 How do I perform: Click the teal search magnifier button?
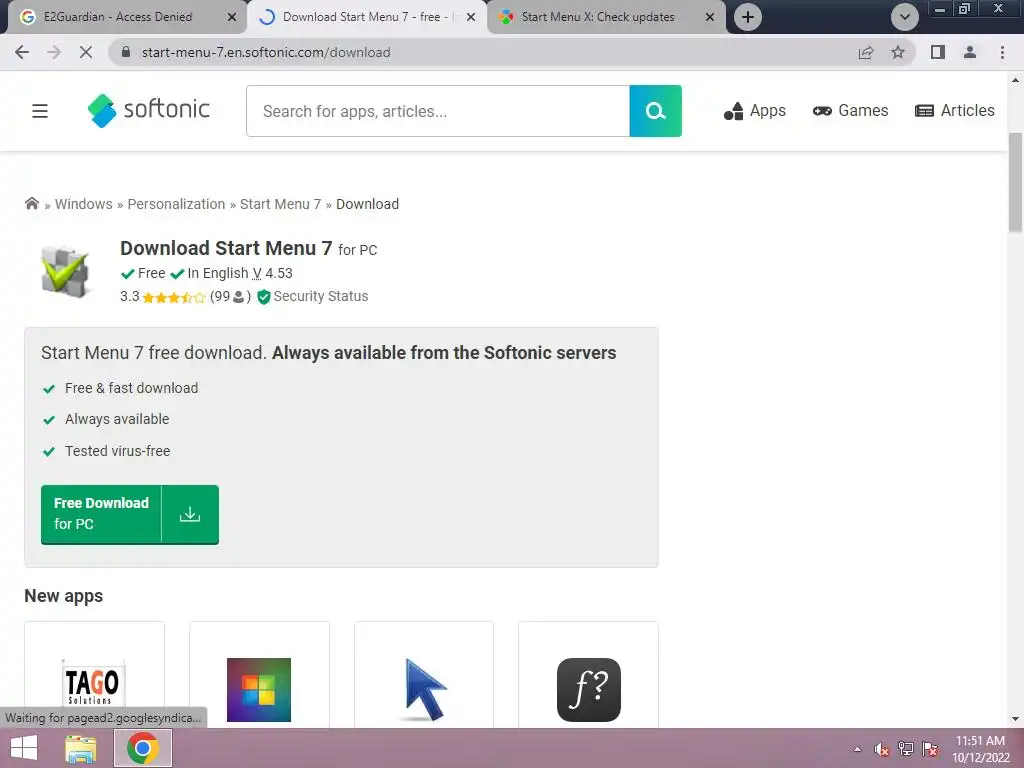[x=655, y=111]
